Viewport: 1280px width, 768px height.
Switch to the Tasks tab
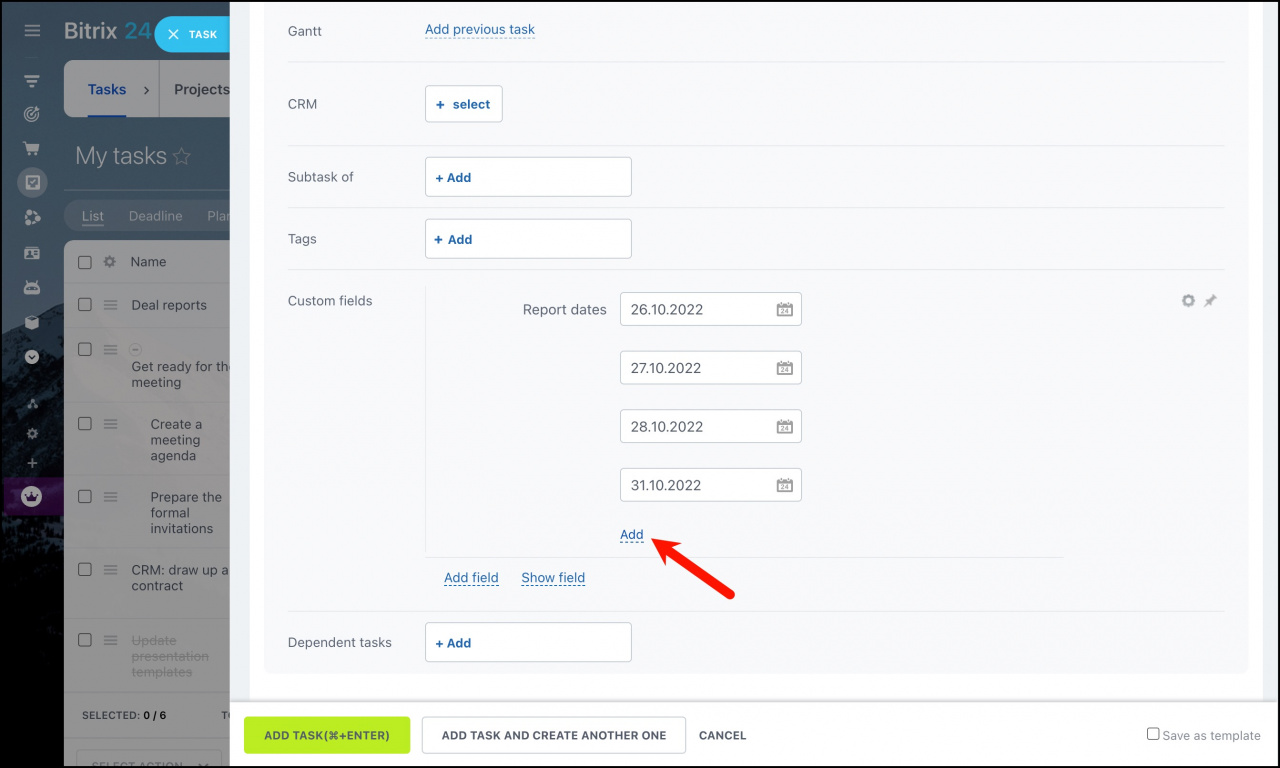click(x=107, y=89)
